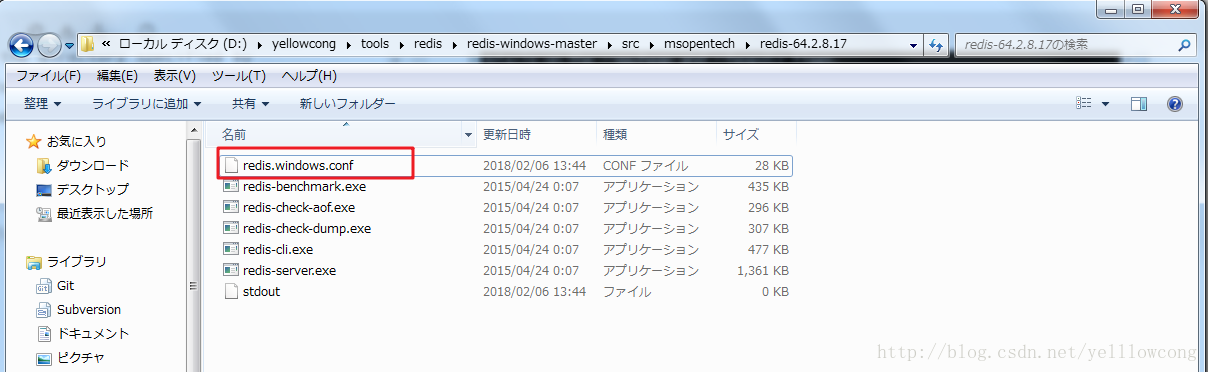This screenshot has height=372, width=1208.
Task: Click the yellowcong breadcrumb segment
Action: click(x=304, y=45)
